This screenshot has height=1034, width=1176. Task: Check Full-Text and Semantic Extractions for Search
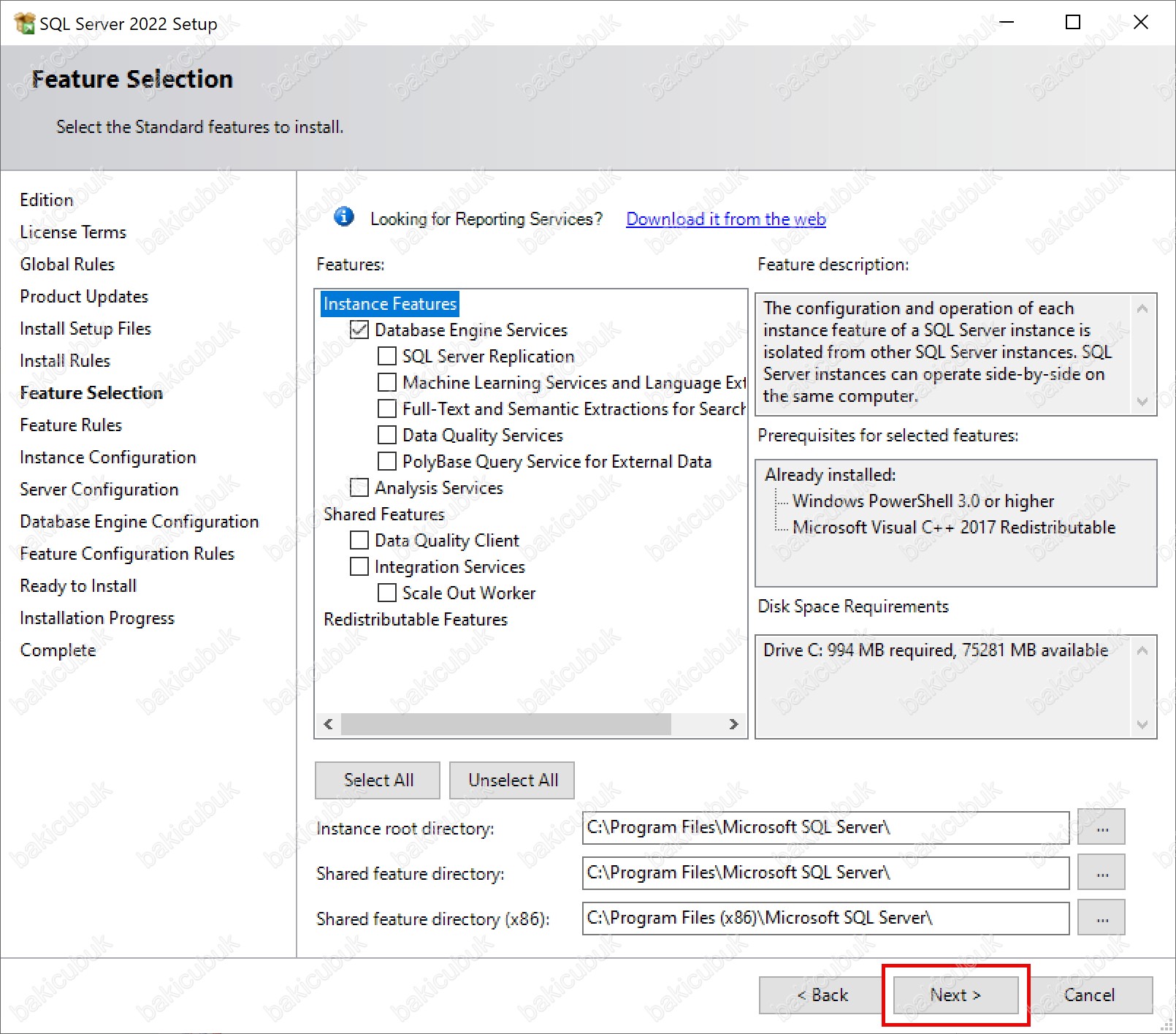pos(387,408)
